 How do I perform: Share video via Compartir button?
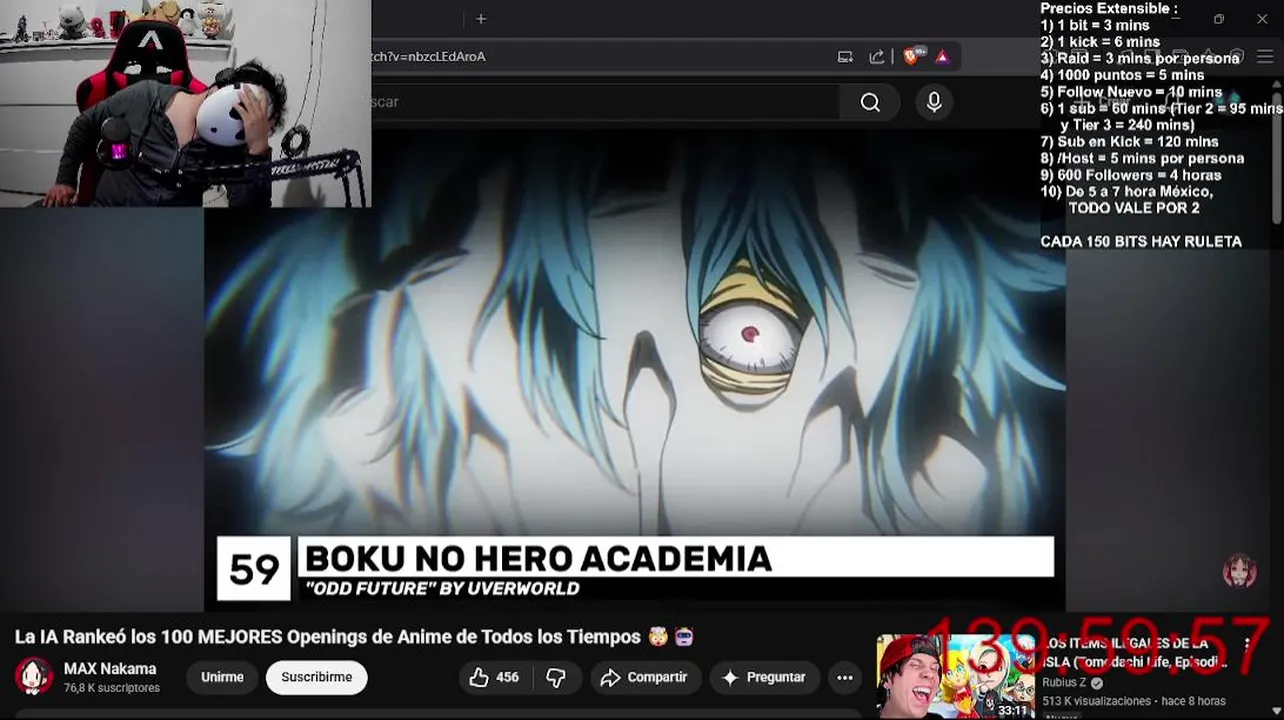click(x=645, y=677)
